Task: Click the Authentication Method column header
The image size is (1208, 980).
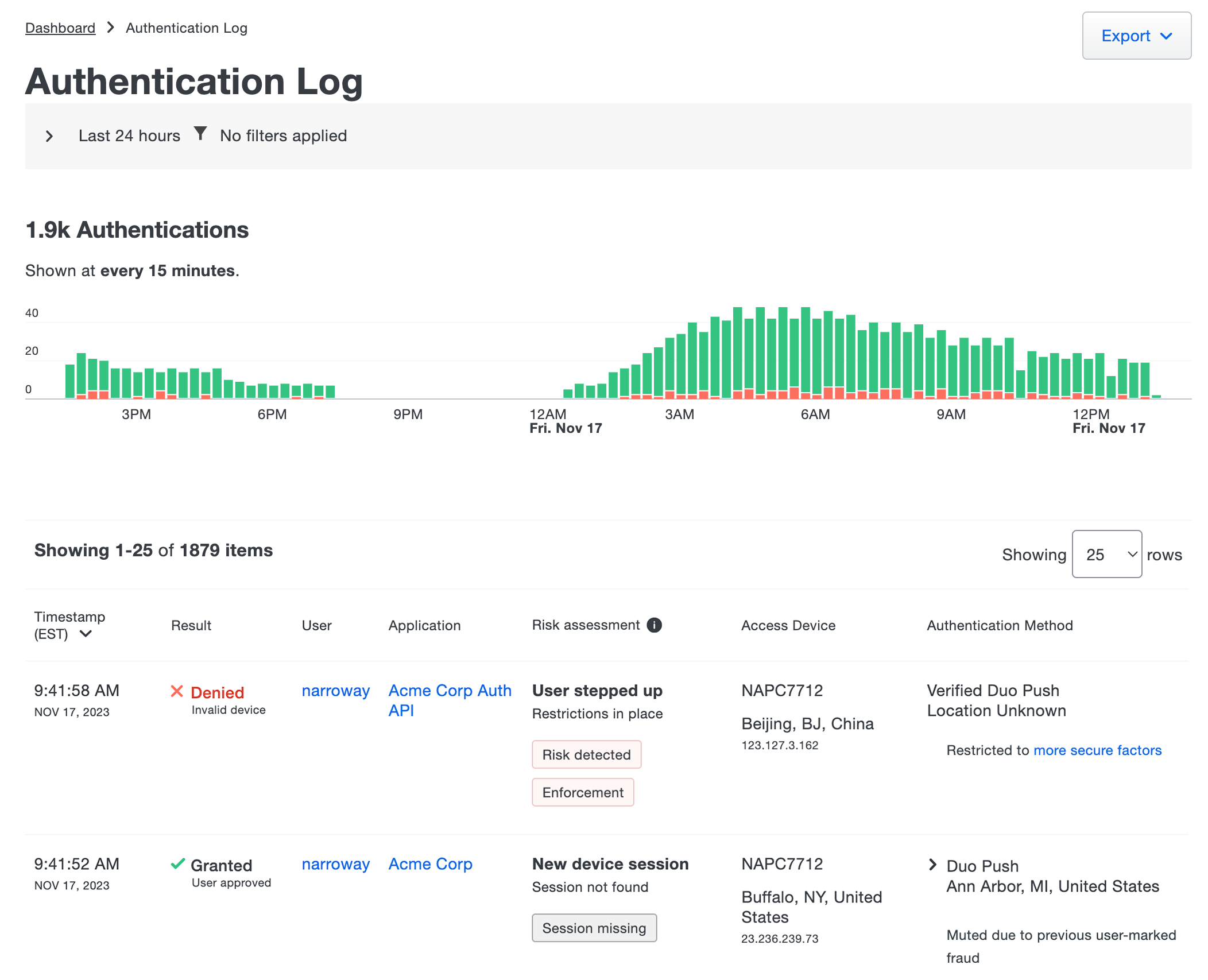Action: coord(1000,625)
